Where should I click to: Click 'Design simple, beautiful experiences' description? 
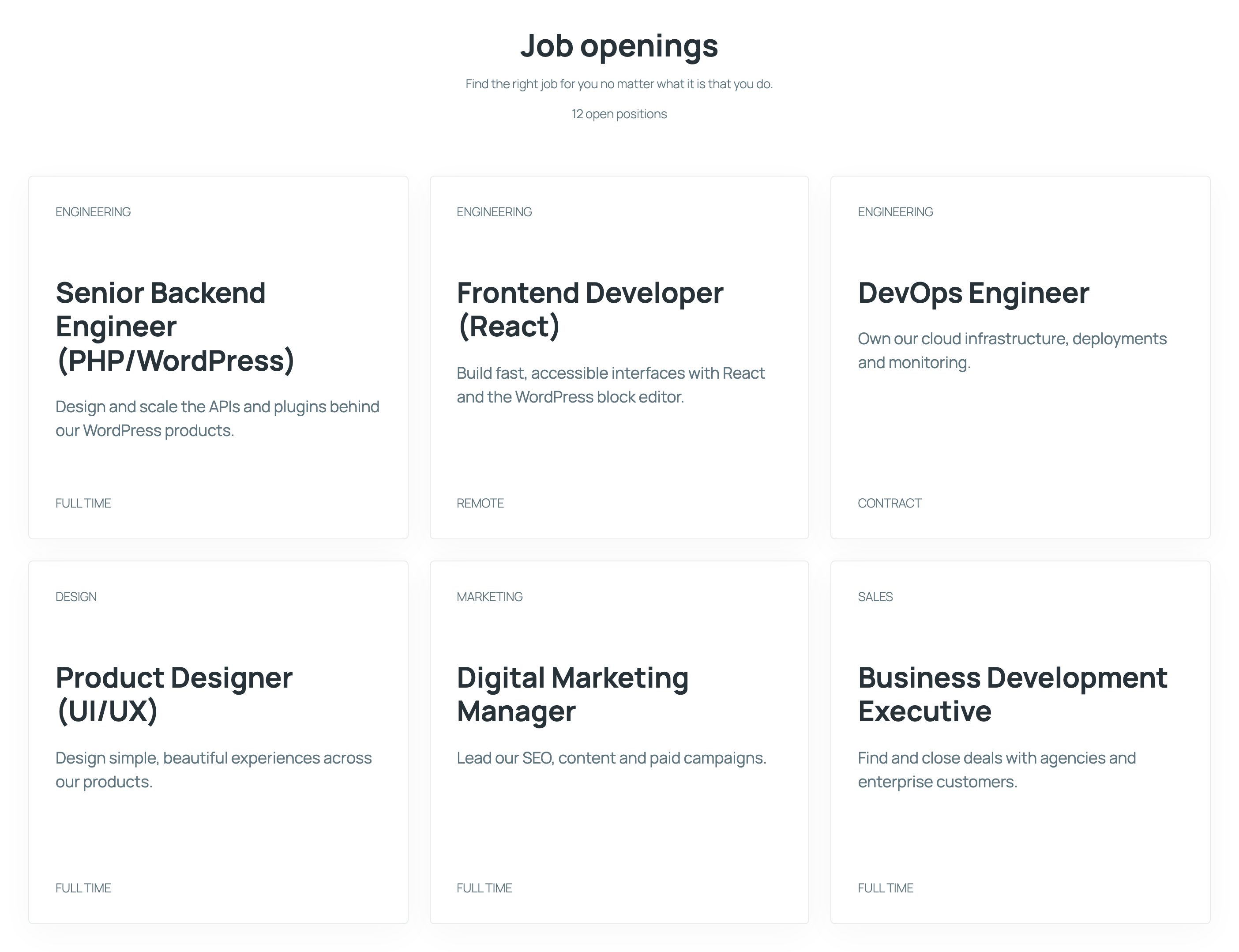(214, 770)
